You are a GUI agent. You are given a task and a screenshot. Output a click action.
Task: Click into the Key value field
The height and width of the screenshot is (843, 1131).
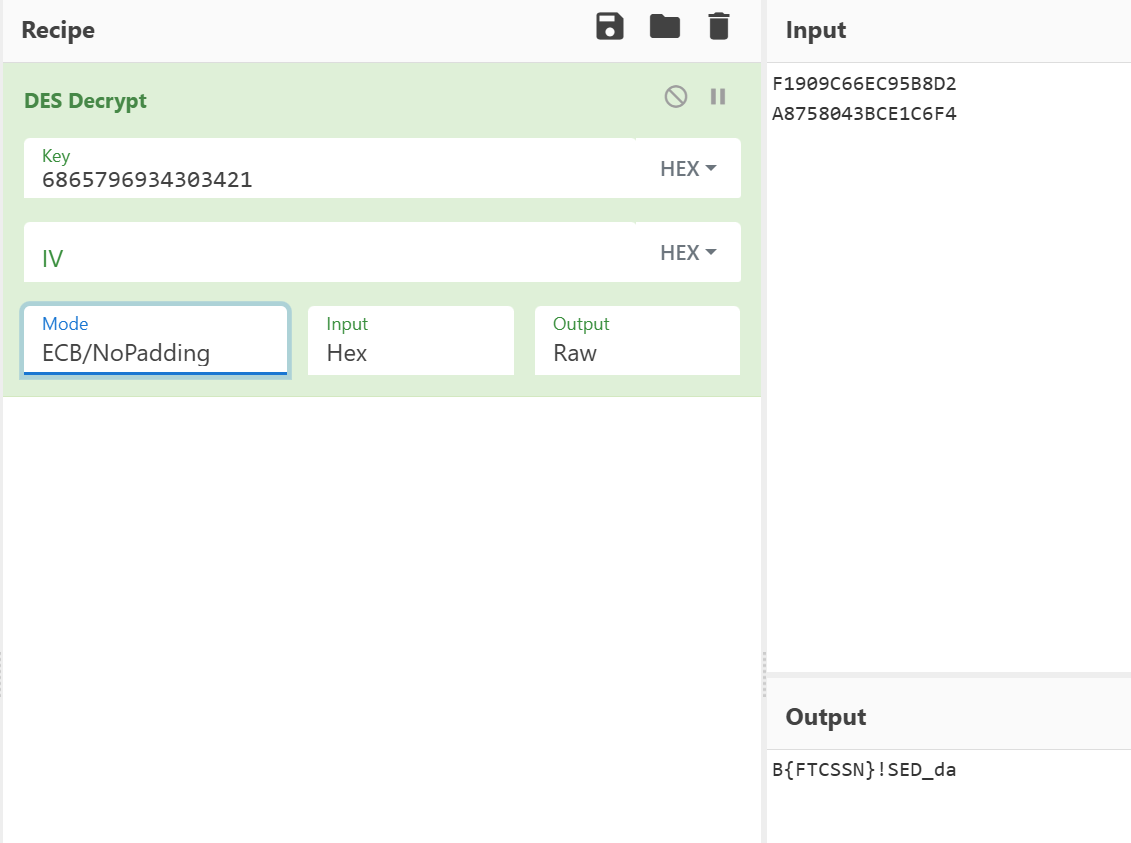coord(330,180)
